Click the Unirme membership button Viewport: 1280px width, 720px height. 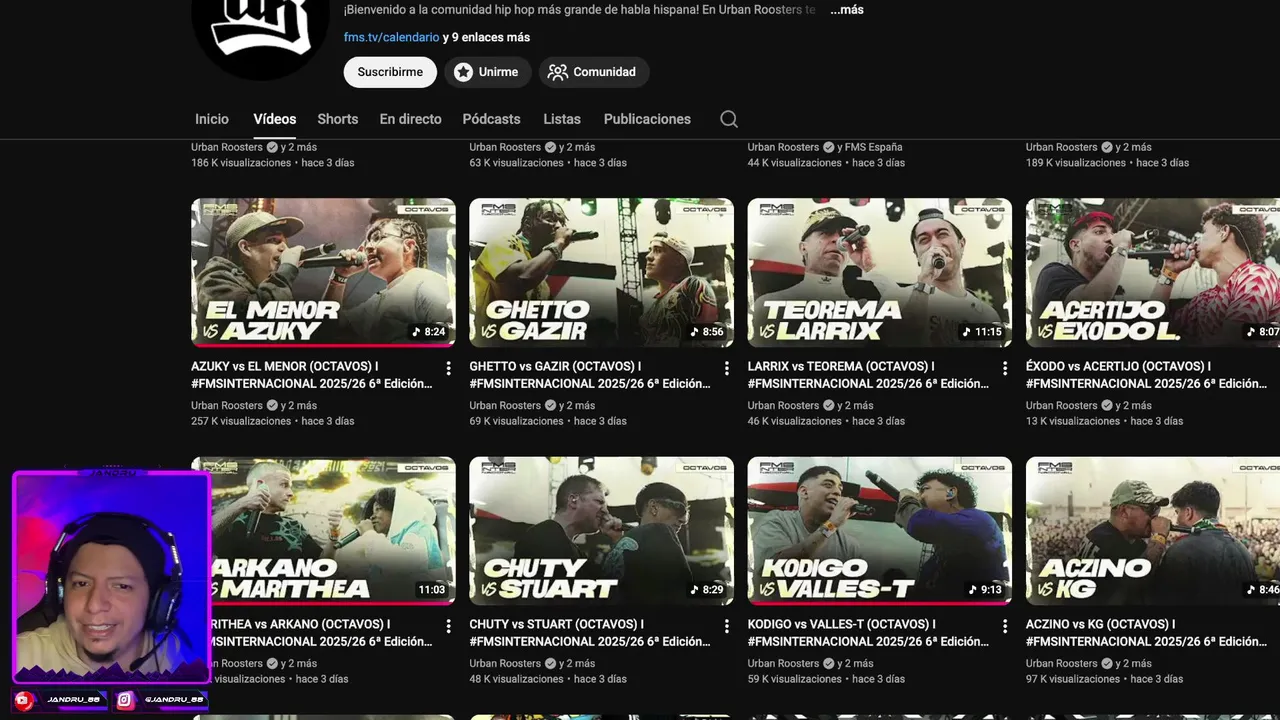point(488,72)
